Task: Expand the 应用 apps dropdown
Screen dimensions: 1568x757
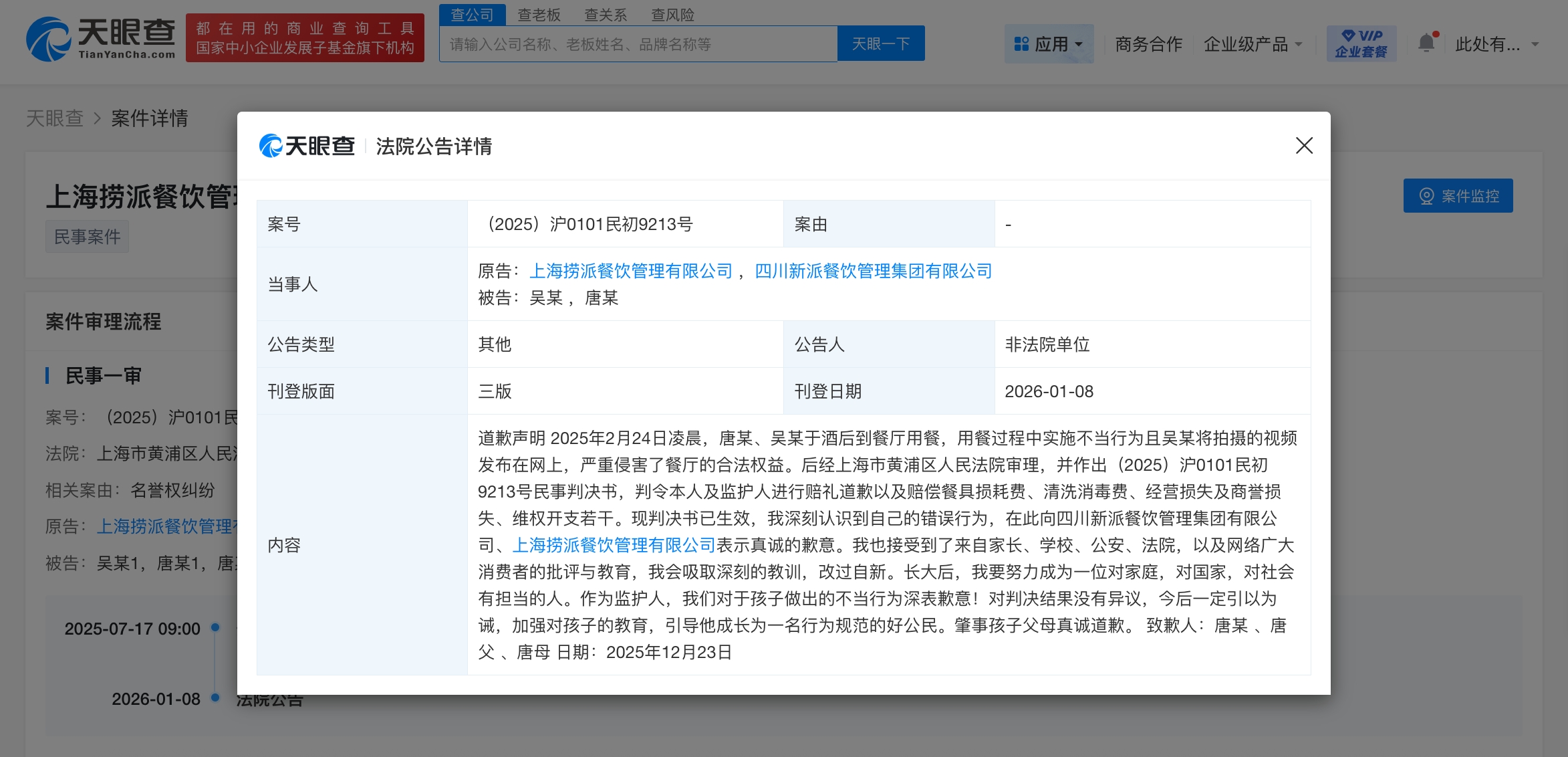Action: point(1049,44)
